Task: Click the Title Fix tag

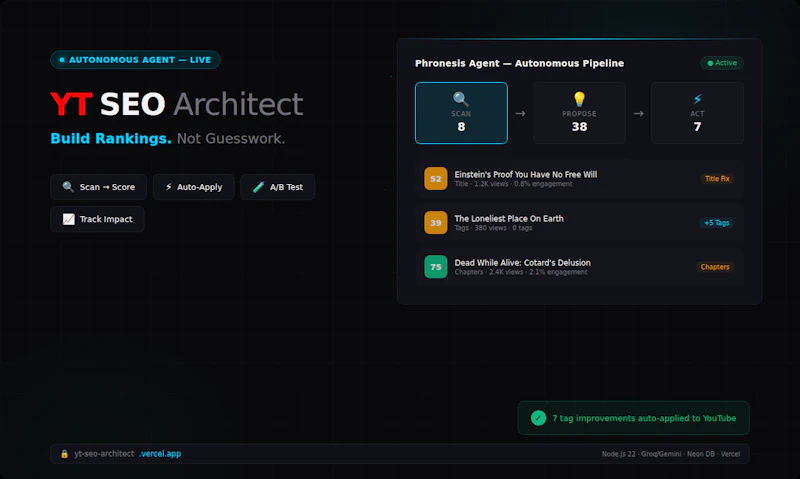Action: point(717,179)
